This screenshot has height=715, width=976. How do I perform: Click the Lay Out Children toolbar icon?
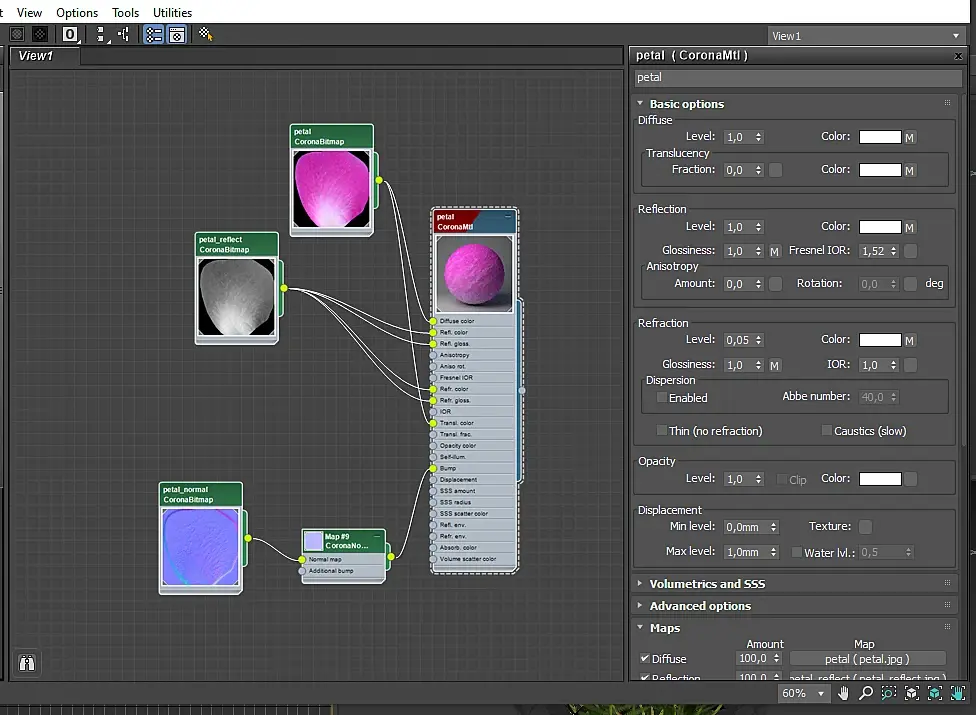click(x=124, y=34)
